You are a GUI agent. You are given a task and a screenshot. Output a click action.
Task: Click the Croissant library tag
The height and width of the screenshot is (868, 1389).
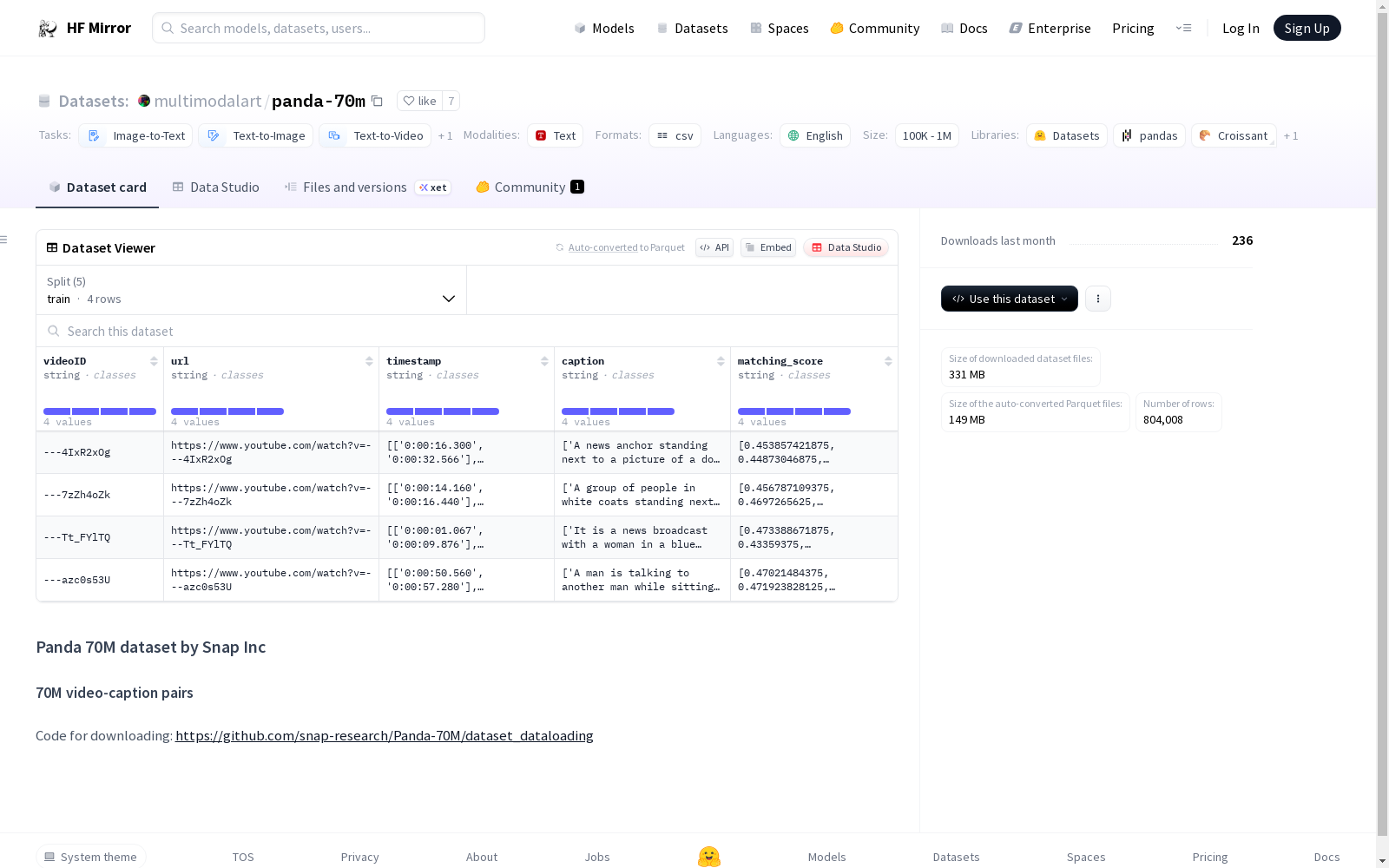[1234, 135]
